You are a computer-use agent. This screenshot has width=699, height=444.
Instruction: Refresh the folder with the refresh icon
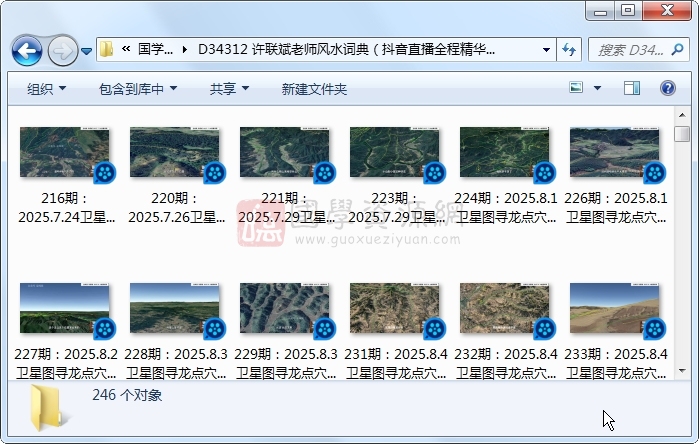569,49
